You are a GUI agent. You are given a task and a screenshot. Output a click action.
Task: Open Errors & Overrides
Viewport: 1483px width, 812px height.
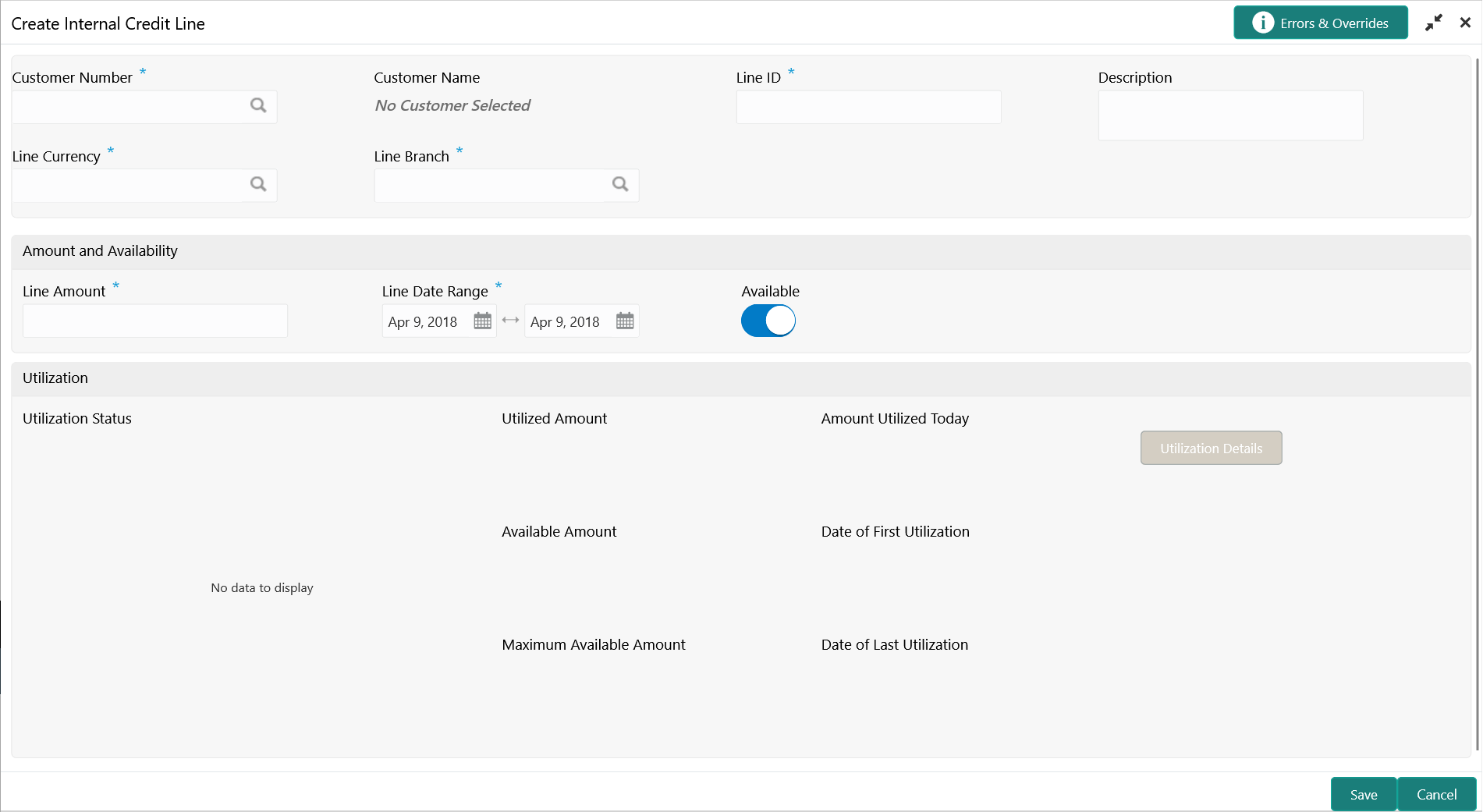[1321, 23]
